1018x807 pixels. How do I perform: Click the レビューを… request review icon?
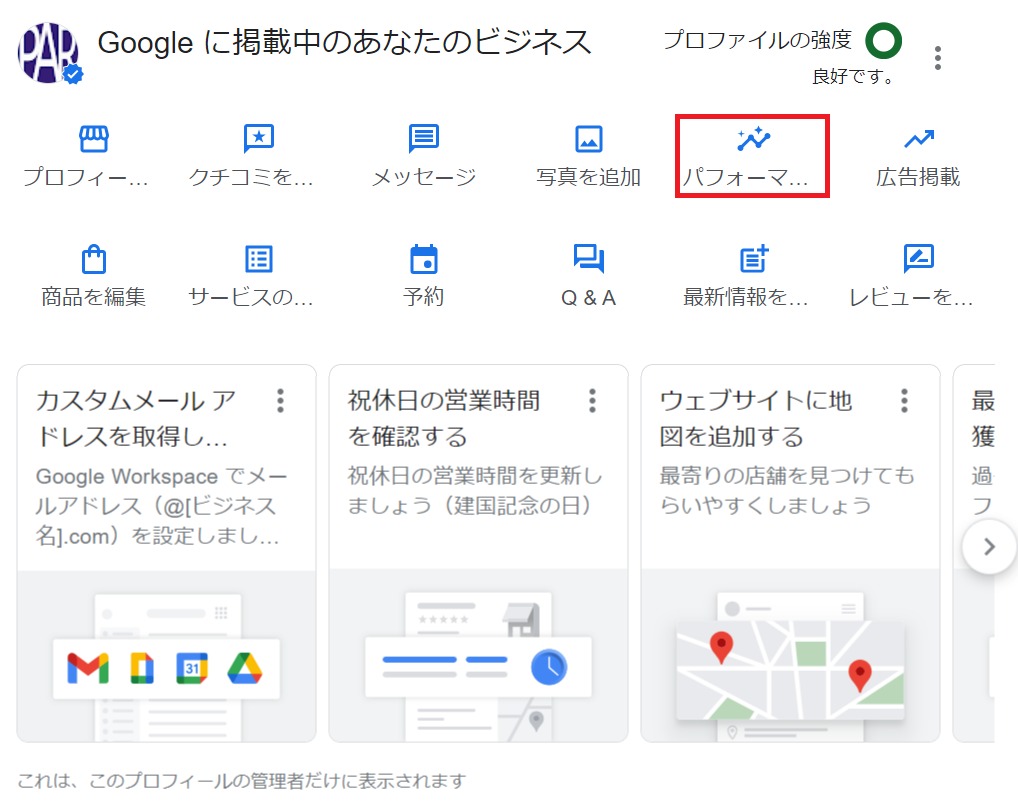pos(919,258)
